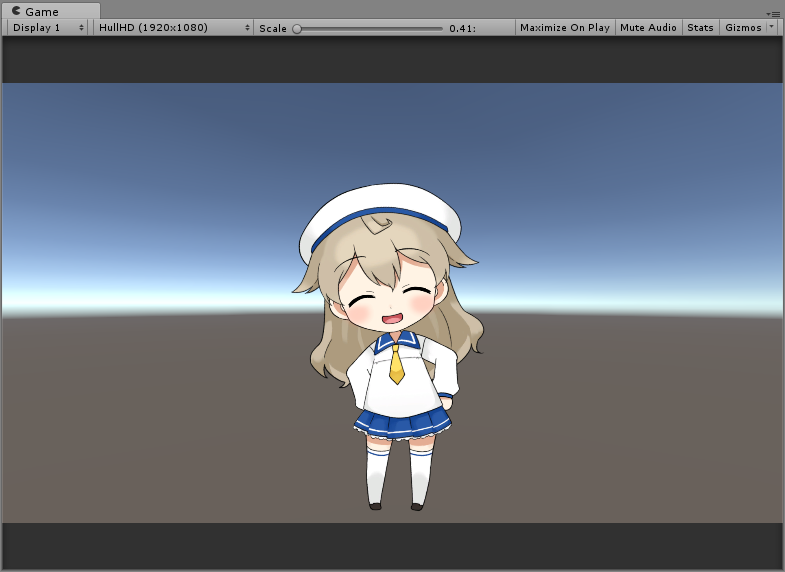Toggle Maximize On Play
This screenshot has width=785, height=572.
point(565,28)
